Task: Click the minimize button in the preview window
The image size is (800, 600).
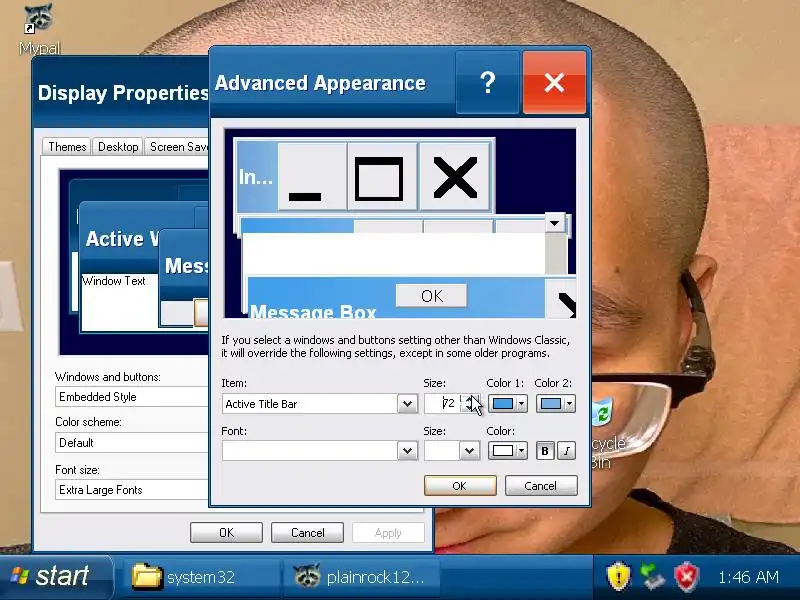Action: pyautogui.click(x=312, y=177)
